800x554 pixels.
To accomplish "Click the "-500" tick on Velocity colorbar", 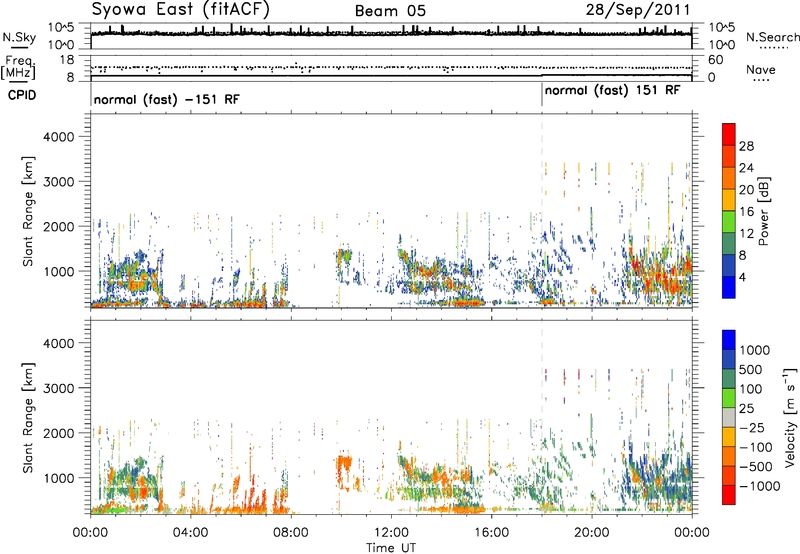I will [x=756, y=467].
